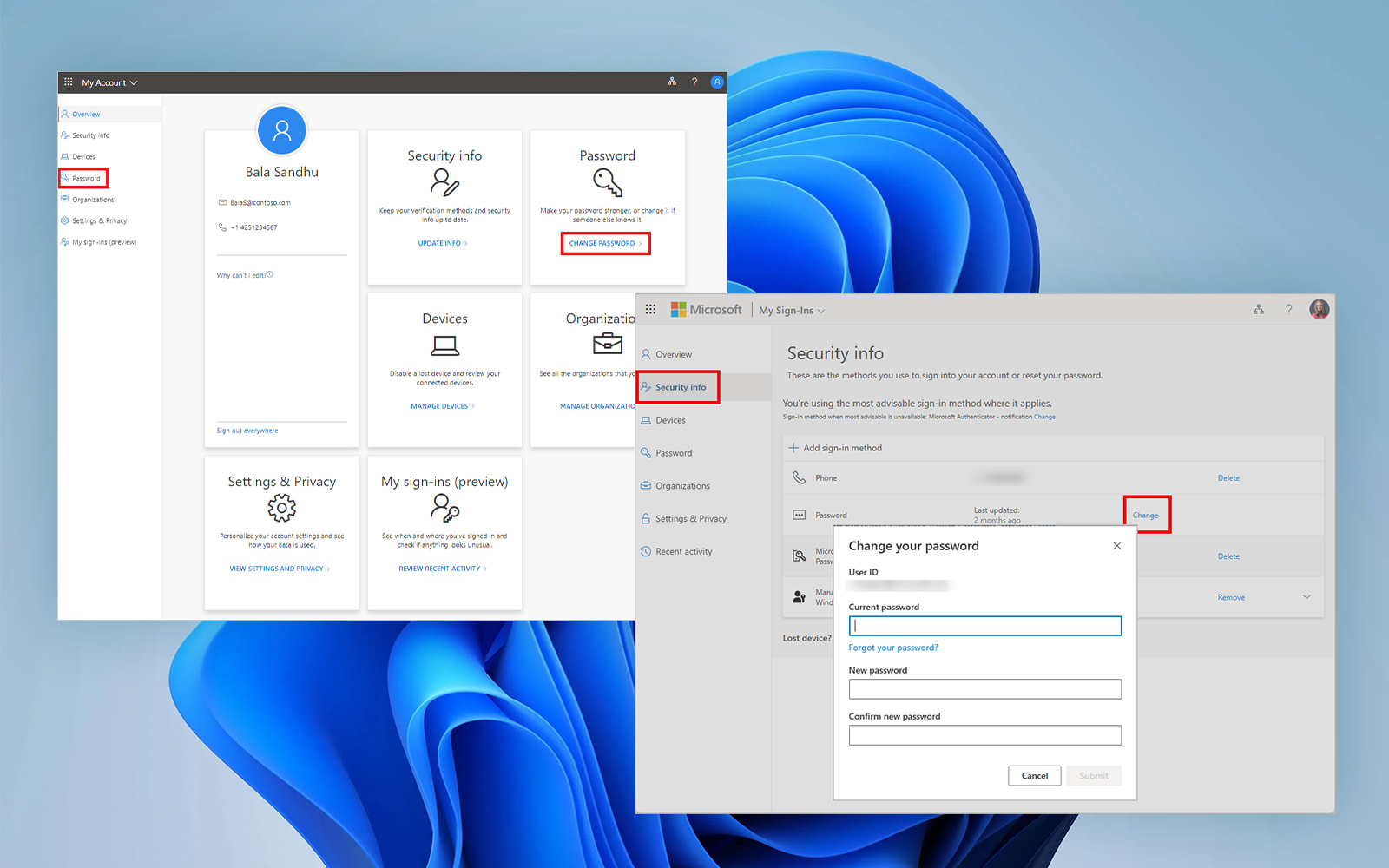1389x868 pixels.
Task: Click the My sign-ins card person-key icon
Action: point(444,508)
